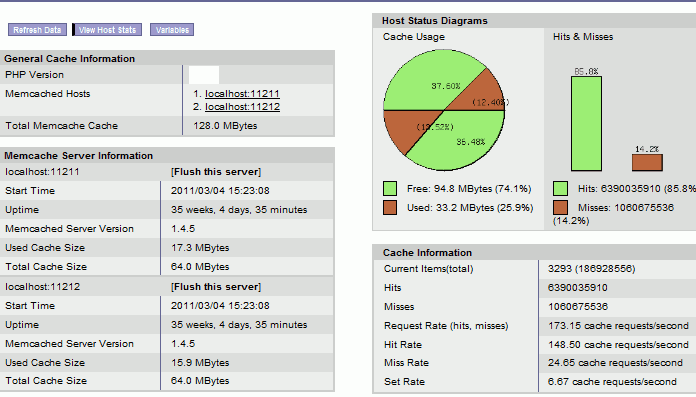Click the 173.15 cache requests/second value
This screenshot has height=397, width=696.
click(x=618, y=326)
